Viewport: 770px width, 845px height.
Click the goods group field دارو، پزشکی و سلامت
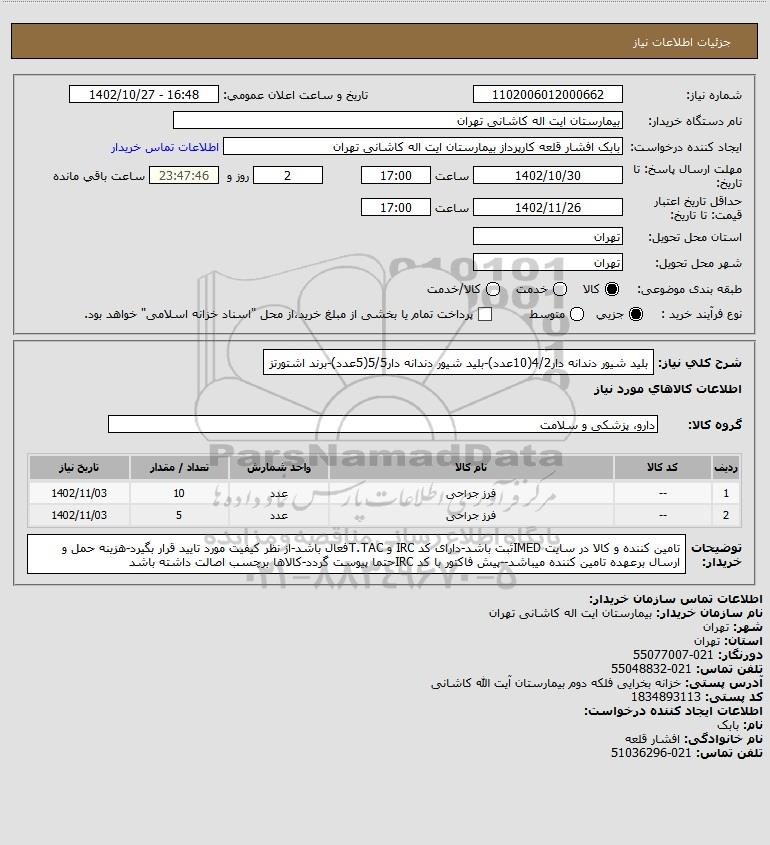(x=383, y=425)
